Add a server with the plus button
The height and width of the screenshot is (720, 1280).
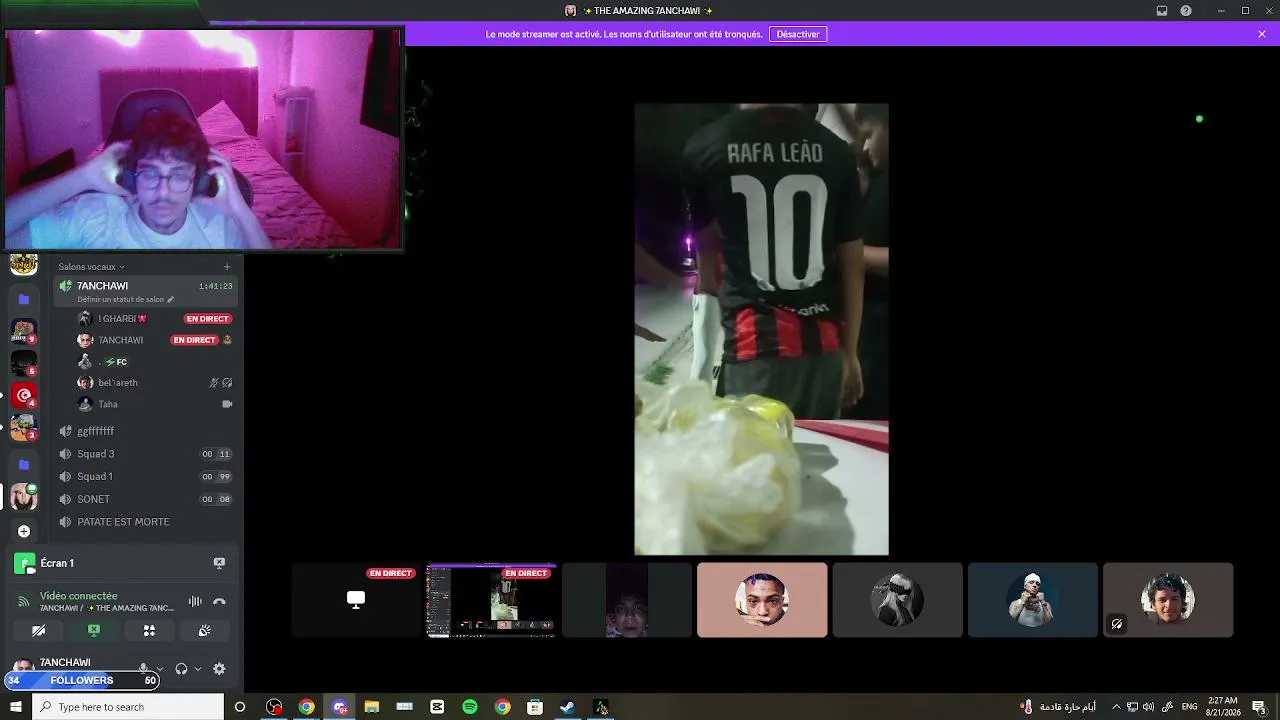click(x=24, y=531)
